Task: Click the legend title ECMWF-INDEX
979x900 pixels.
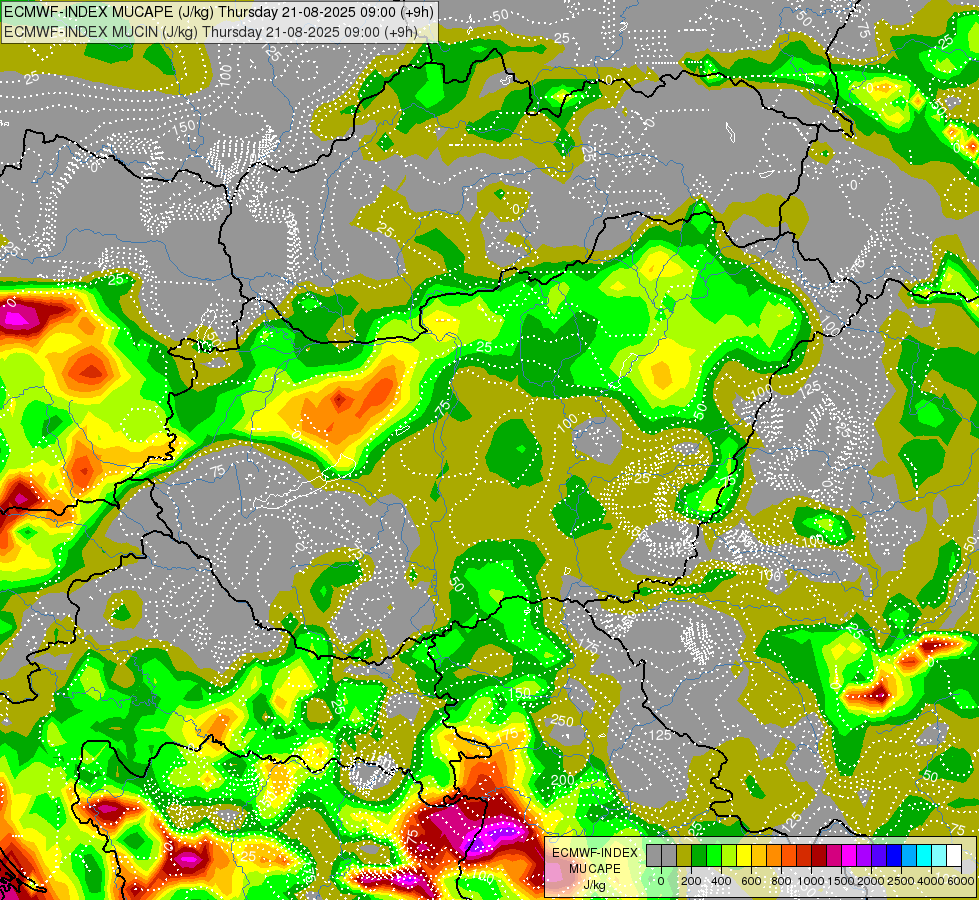Action: click(595, 853)
